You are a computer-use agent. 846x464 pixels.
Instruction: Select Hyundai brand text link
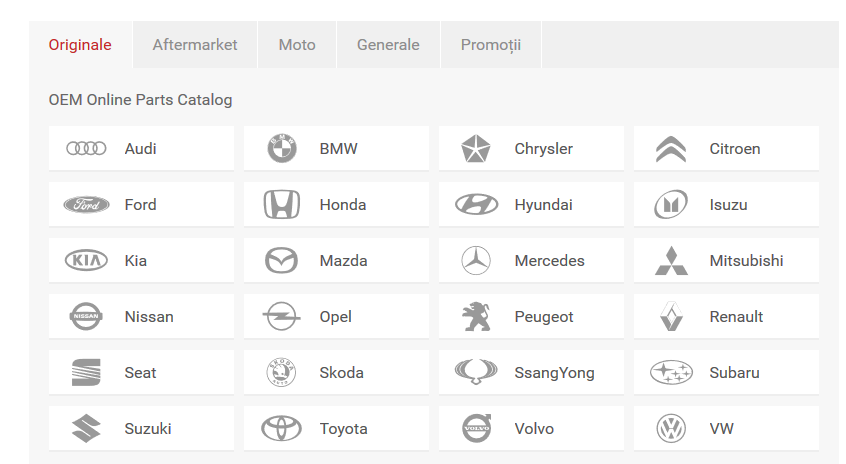point(543,205)
